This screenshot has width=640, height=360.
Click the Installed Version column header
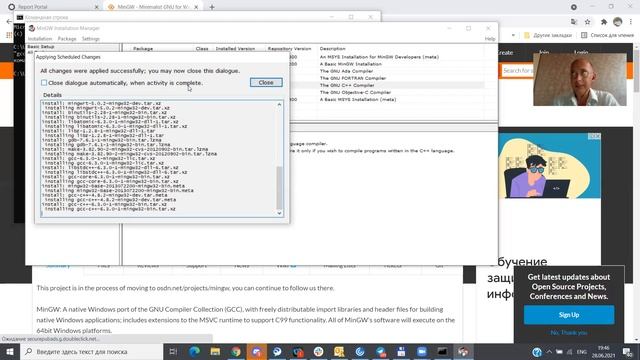tap(235, 49)
